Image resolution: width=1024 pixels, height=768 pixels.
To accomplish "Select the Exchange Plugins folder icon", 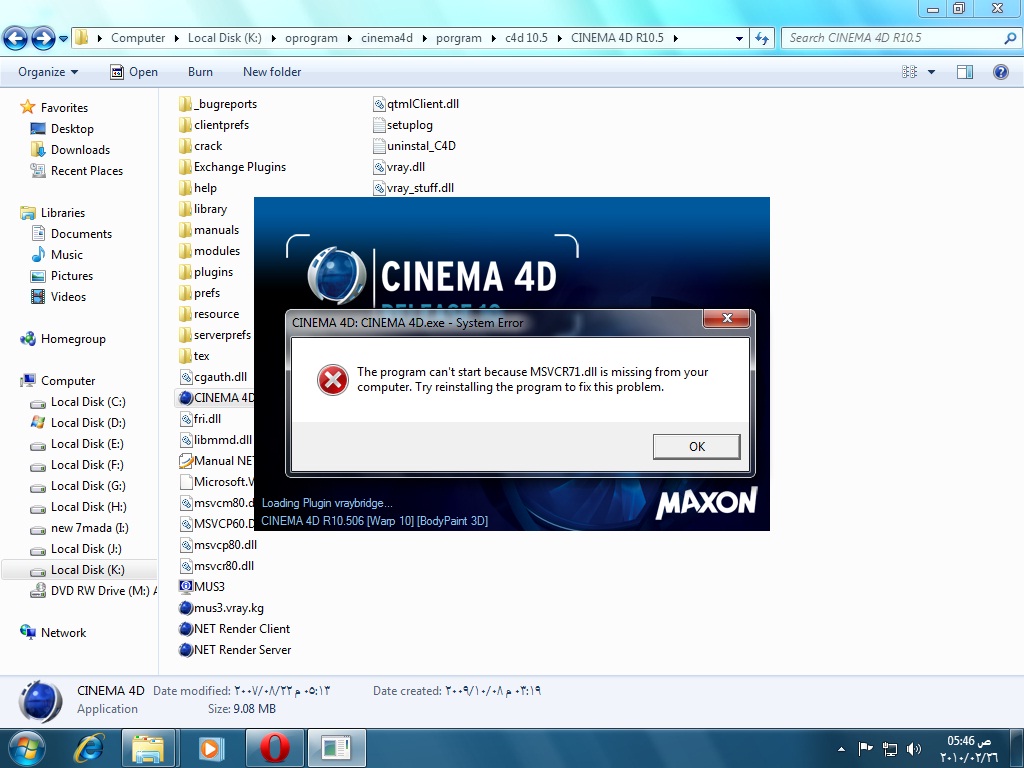I will click(x=185, y=167).
